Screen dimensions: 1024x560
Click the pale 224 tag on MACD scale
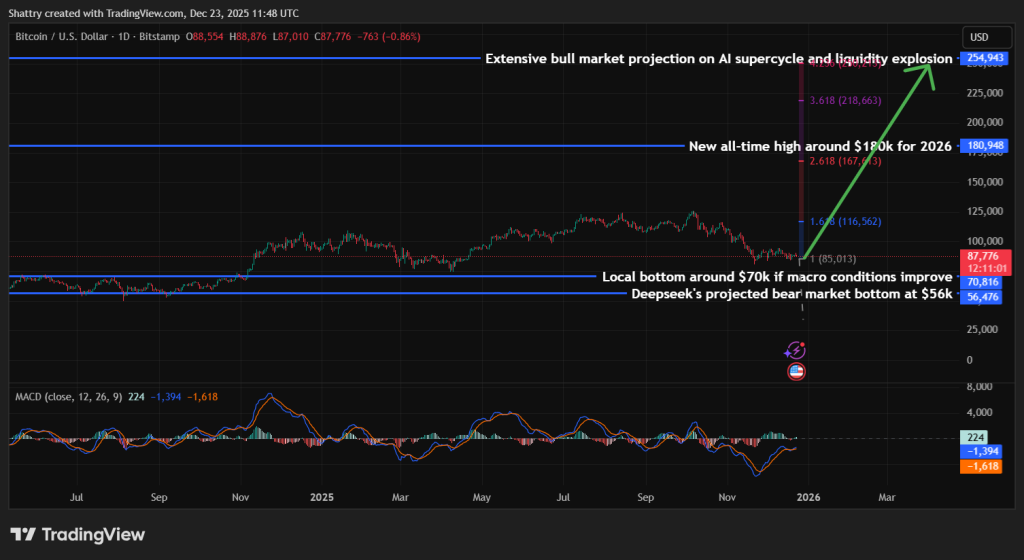974,437
